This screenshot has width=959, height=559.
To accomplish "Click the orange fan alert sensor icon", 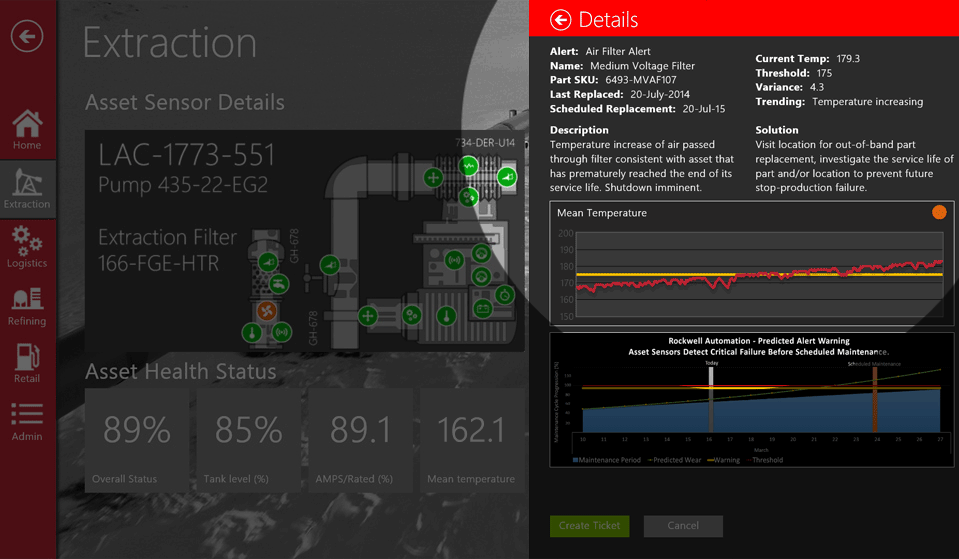I will point(265,312).
